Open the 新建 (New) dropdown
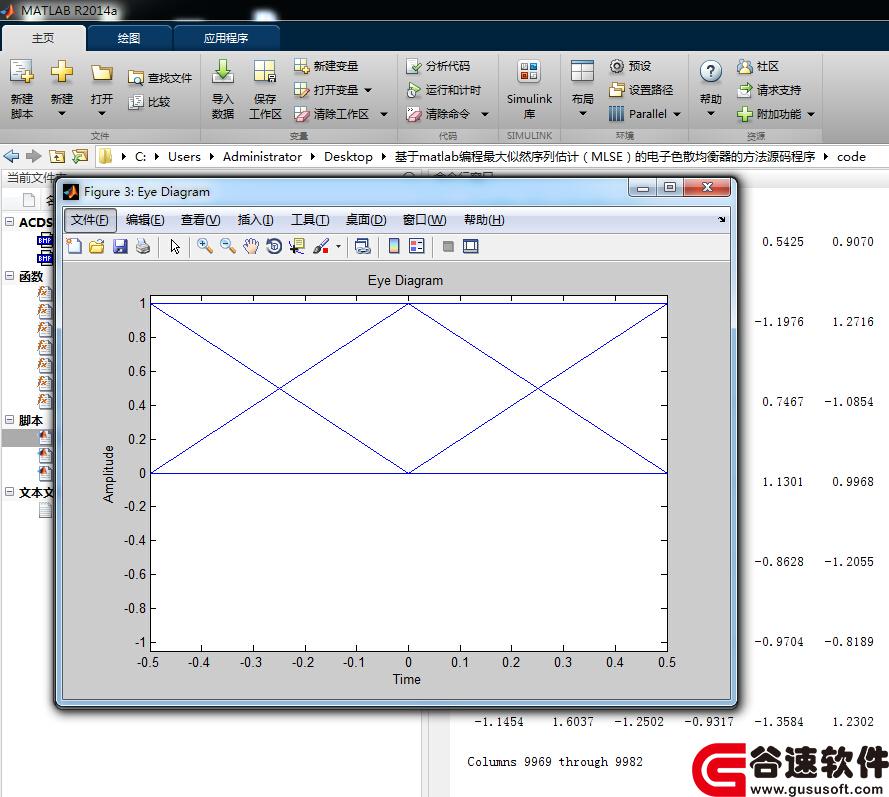 [x=62, y=114]
